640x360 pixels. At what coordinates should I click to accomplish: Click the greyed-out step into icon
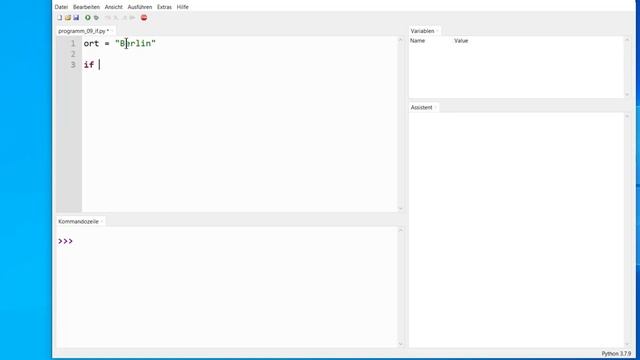click(x=116, y=18)
